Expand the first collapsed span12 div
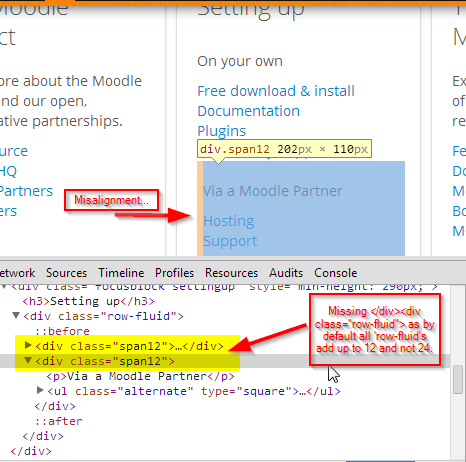This screenshot has height=462, width=466. pyautogui.click(x=28, y=345)
